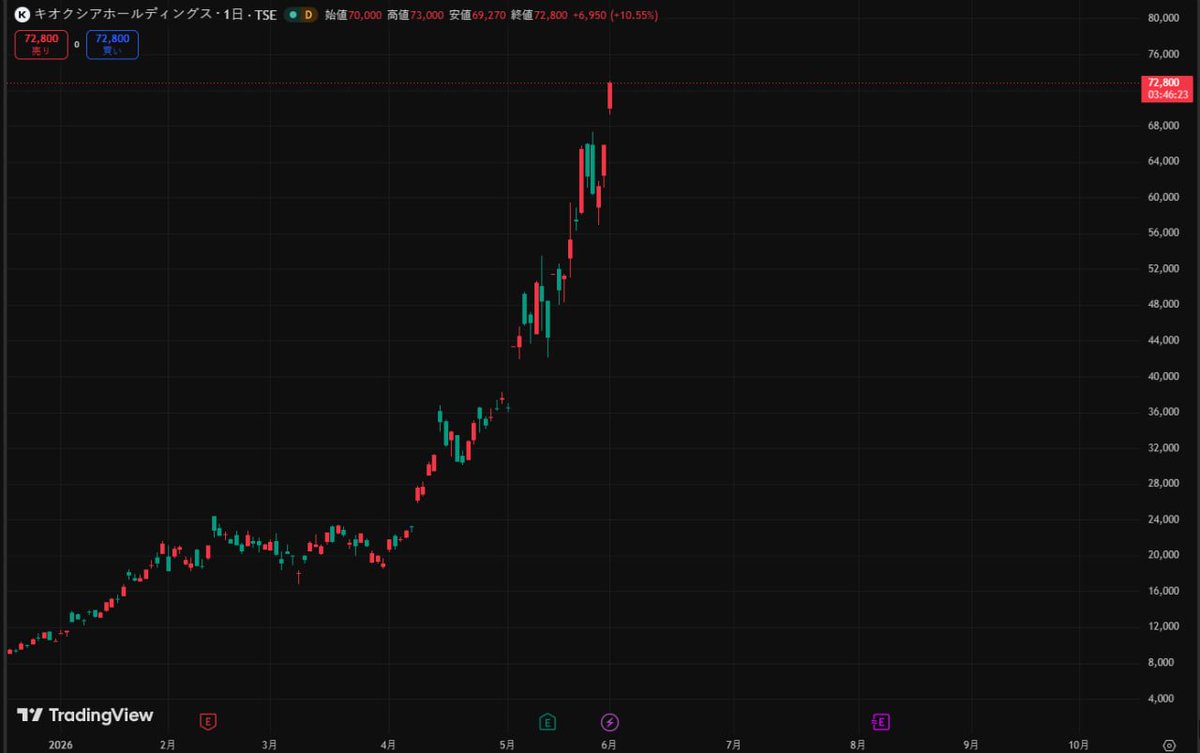
Task: Click the 3月 label on time axis
Action: [269, 745]
